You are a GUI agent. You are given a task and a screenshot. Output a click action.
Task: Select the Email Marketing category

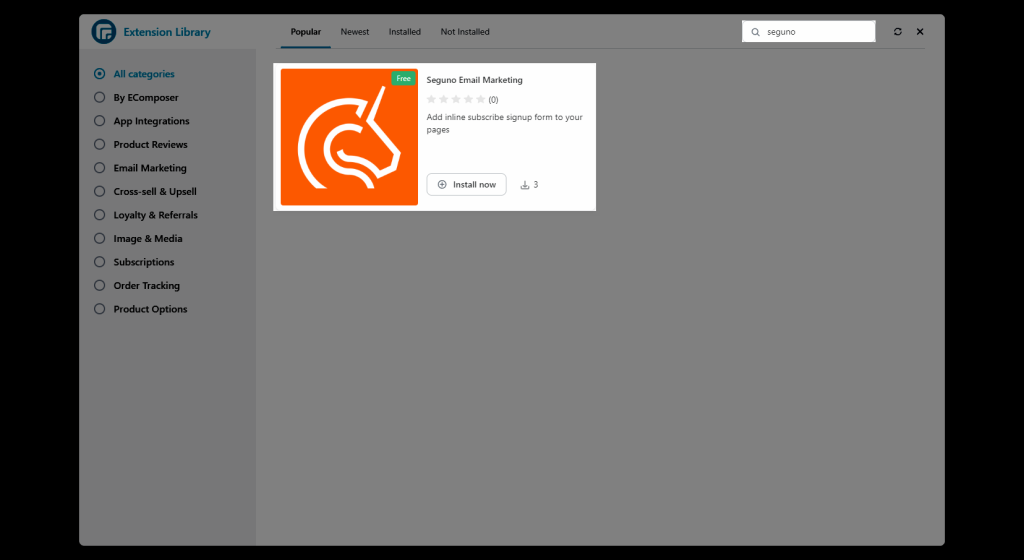click(140, 168)
